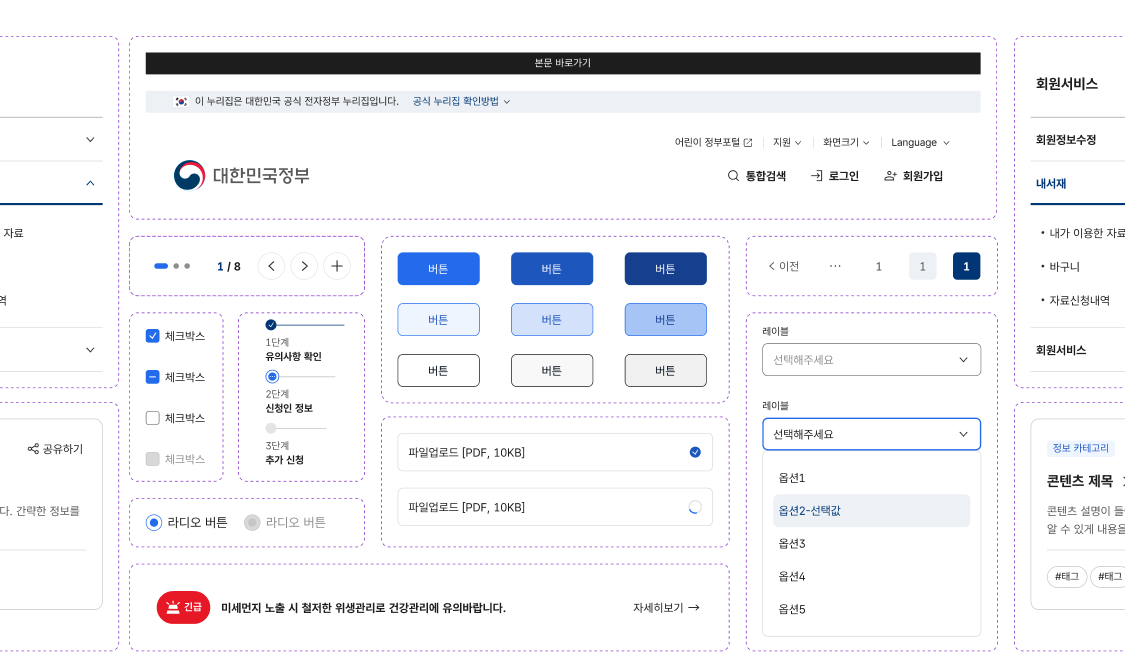Choose 옵션2-선택값 in the list
1125x660 pixels.
click(x=871, y=511)
